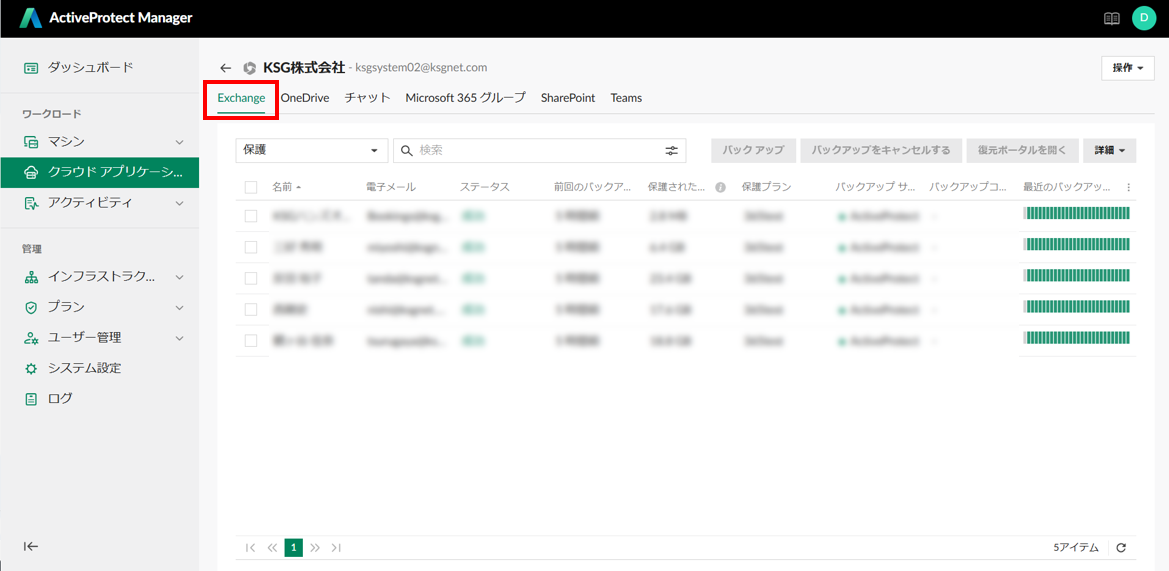The image size is (1169, 571).
Task: Click fifth row recent backup bar
Action: [1078, 338]
